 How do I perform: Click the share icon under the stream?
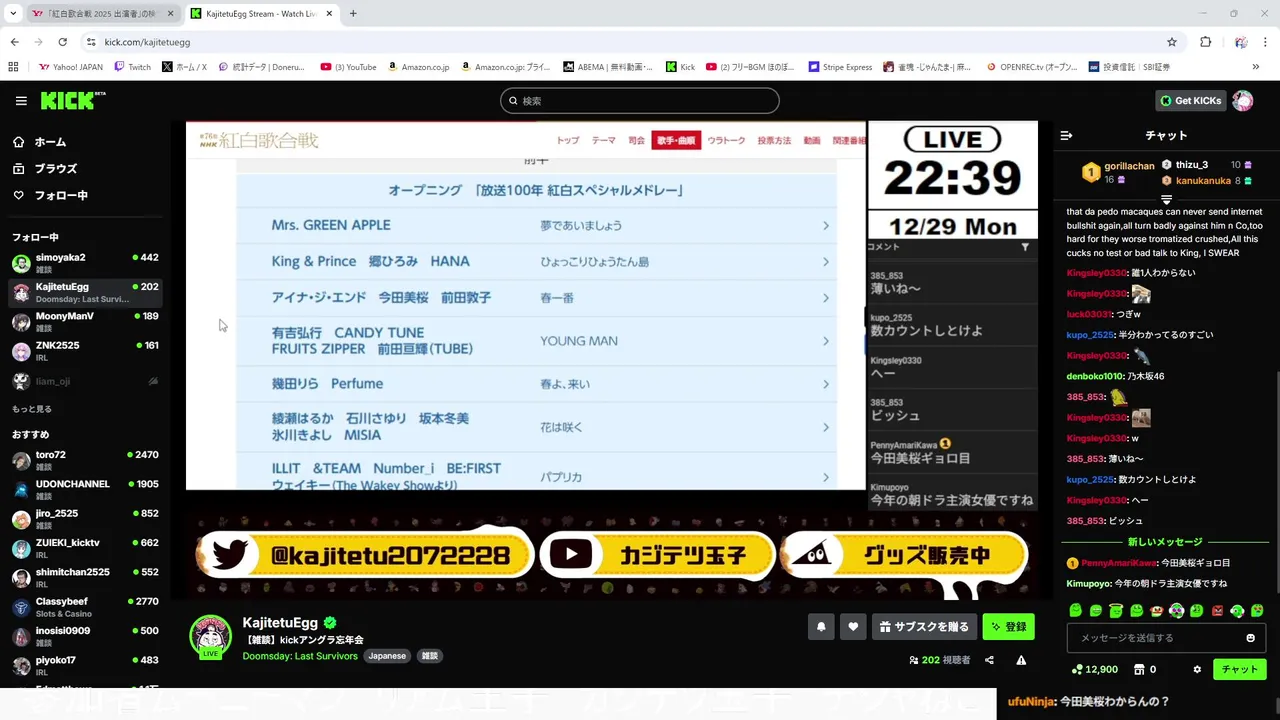989,660
